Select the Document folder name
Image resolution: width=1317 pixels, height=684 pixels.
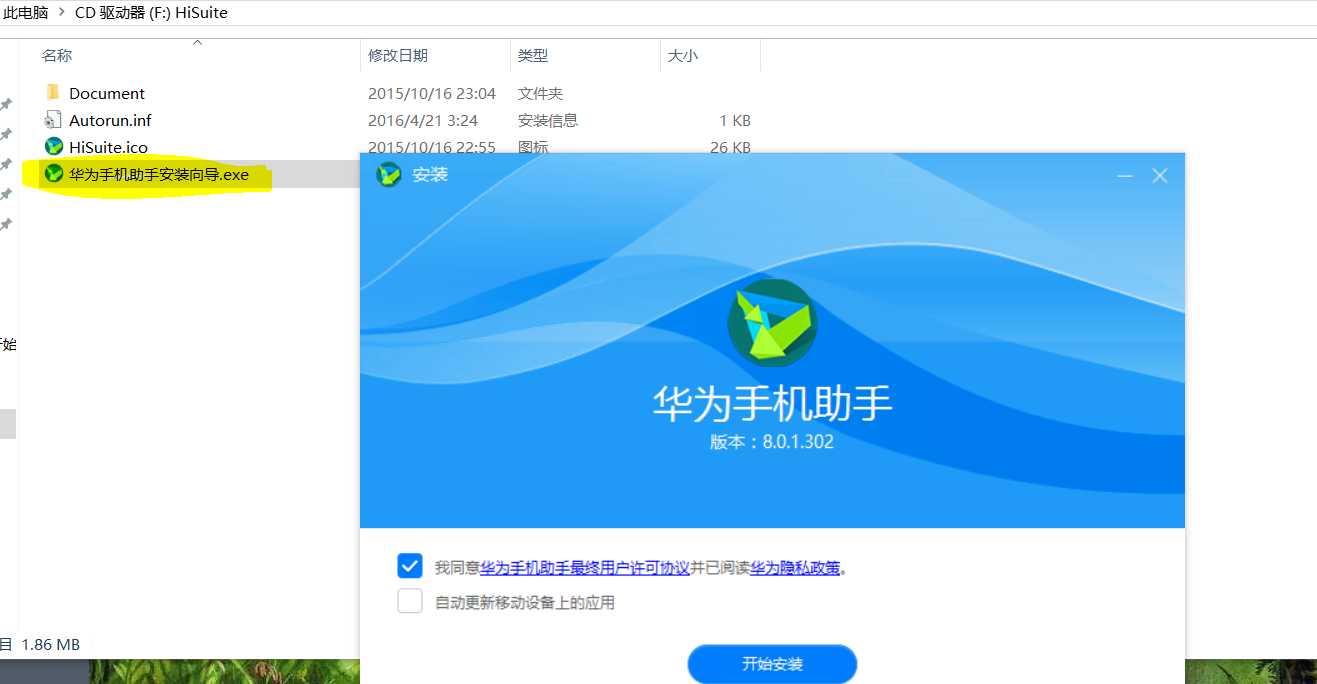pyautogui.click(x=107, y=93)
